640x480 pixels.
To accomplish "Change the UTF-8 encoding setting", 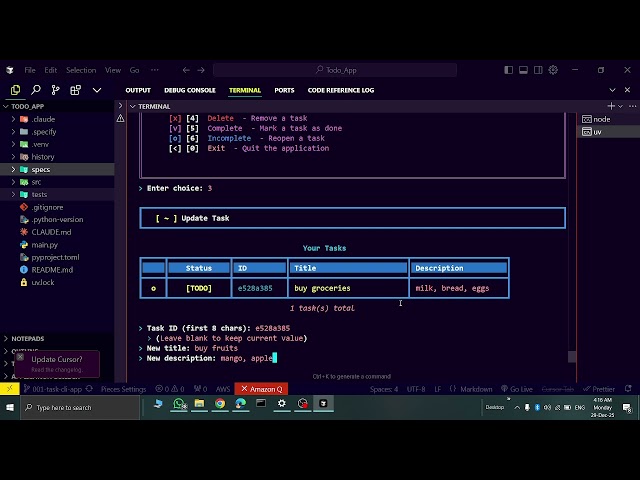I will tap(416, 389).
